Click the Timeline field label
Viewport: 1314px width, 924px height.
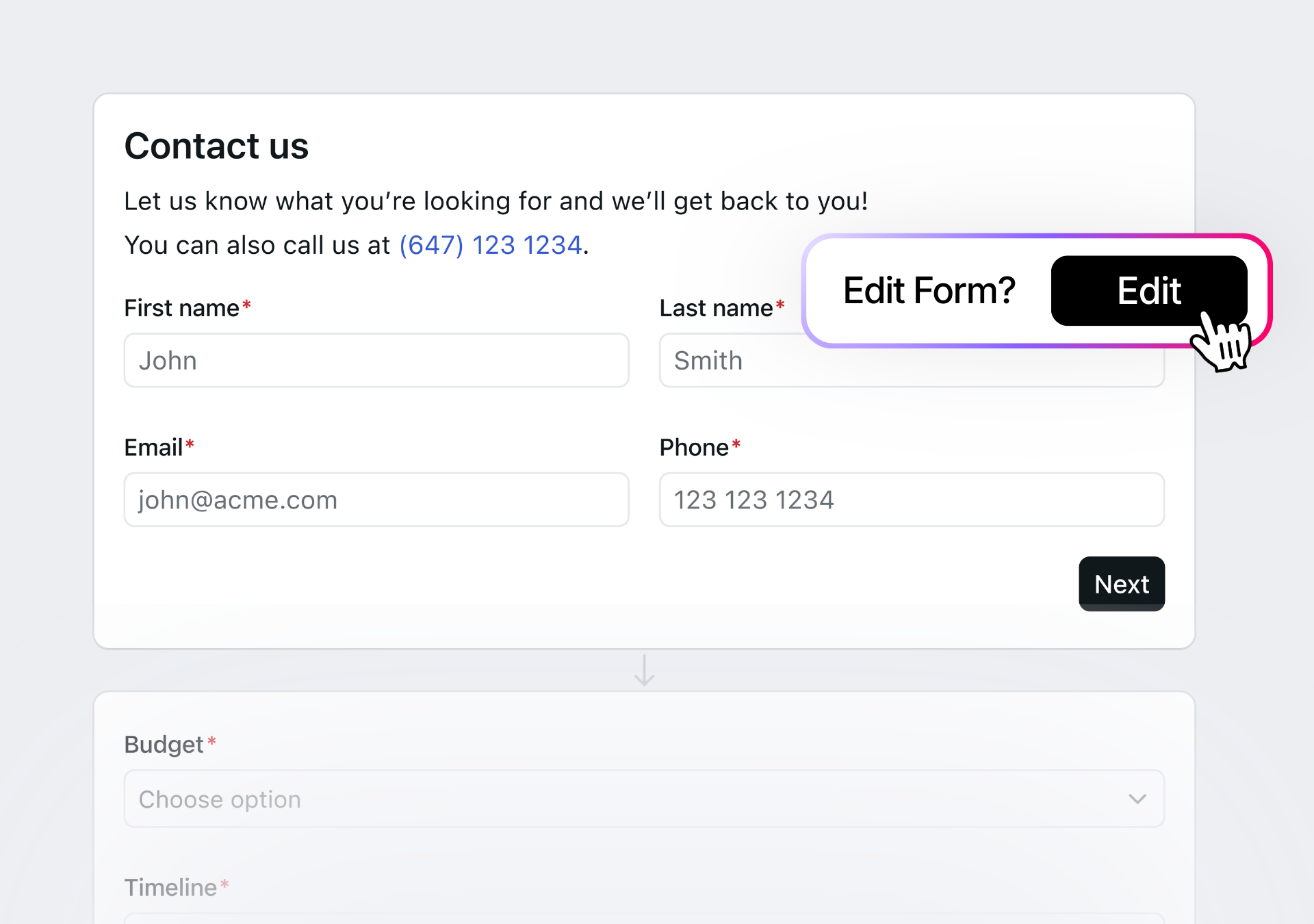(170, 887)
